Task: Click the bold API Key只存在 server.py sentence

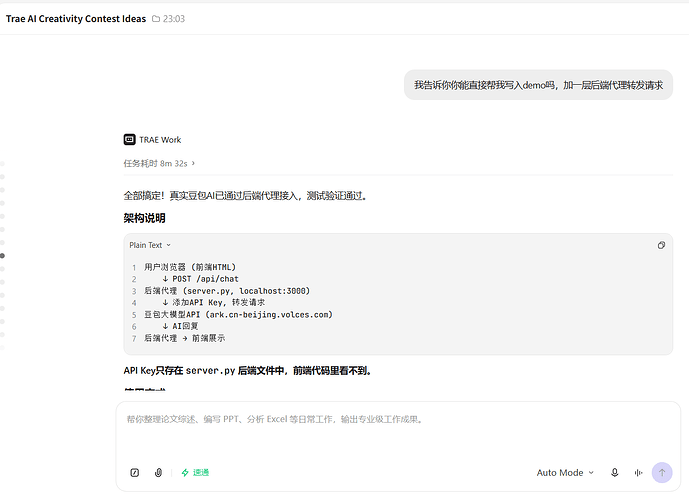Action: [248, 371]
